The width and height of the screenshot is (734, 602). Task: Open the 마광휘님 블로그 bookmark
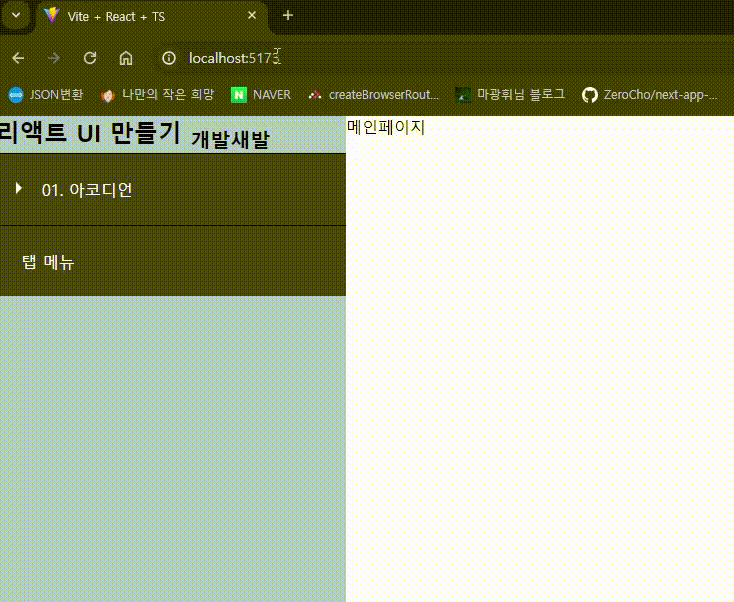[510, 95]
